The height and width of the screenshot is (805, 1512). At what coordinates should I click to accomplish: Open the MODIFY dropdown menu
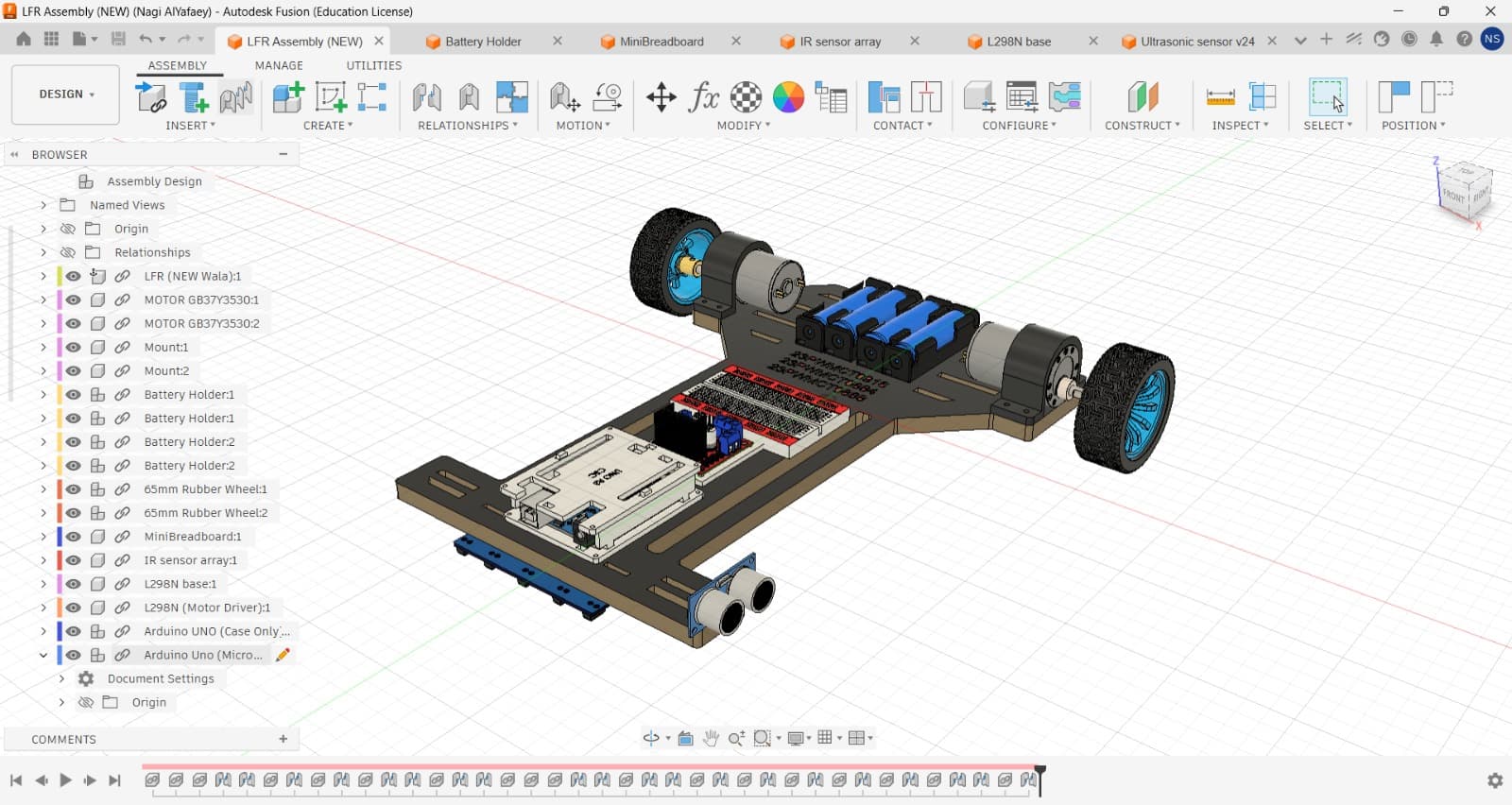[x=744, y=126]
